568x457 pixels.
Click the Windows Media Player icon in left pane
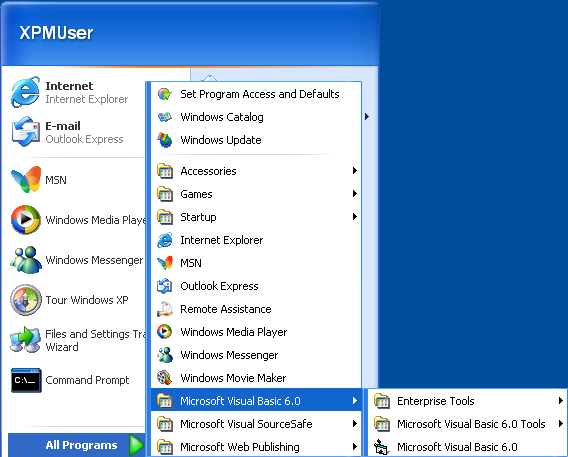coord(25,219)
